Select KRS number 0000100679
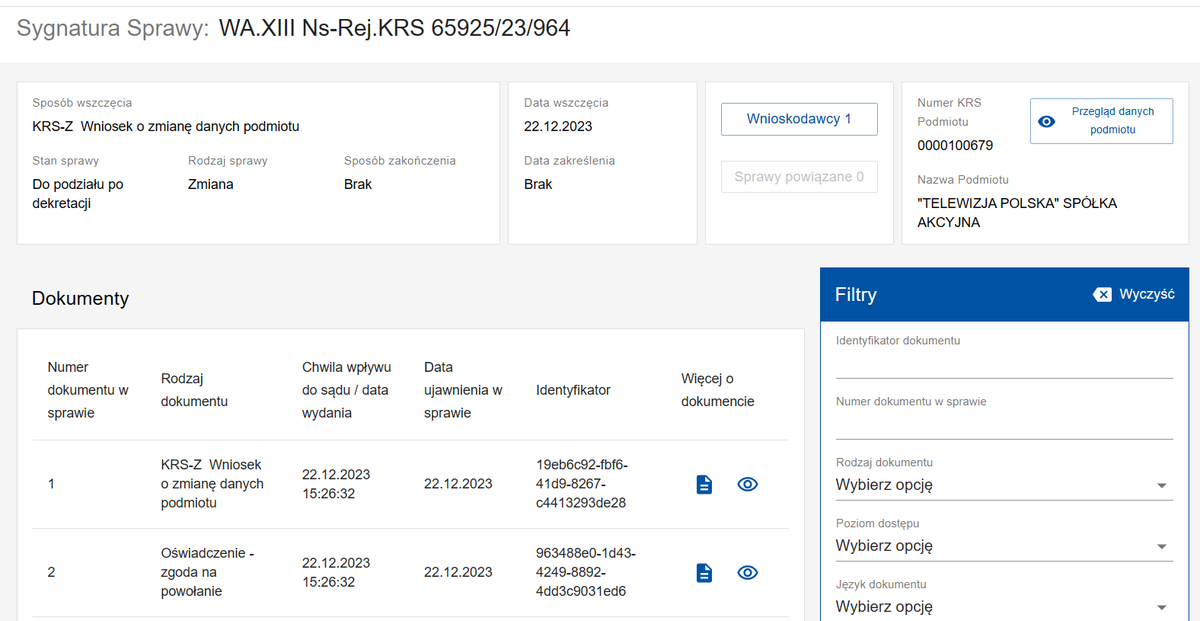This screenshot has height=621, width=1200. click(955, 146)
